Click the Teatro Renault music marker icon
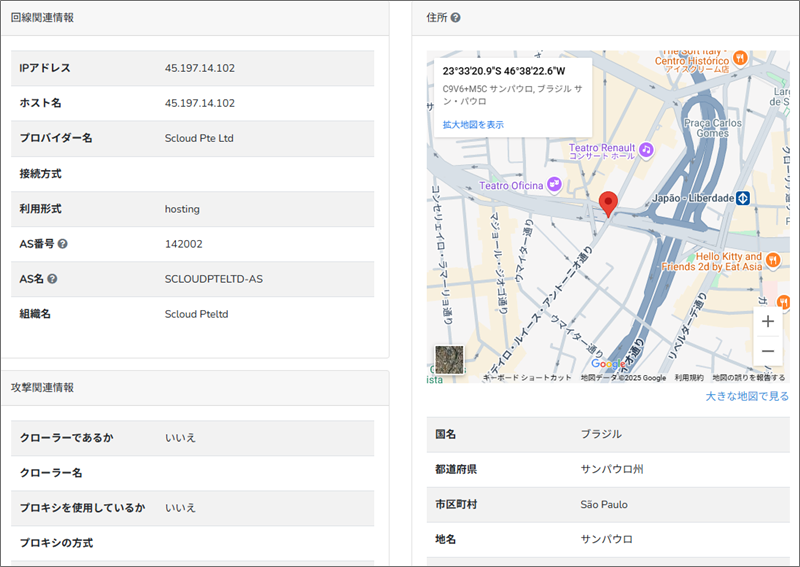The image size is (800, 567). [646, 150]
